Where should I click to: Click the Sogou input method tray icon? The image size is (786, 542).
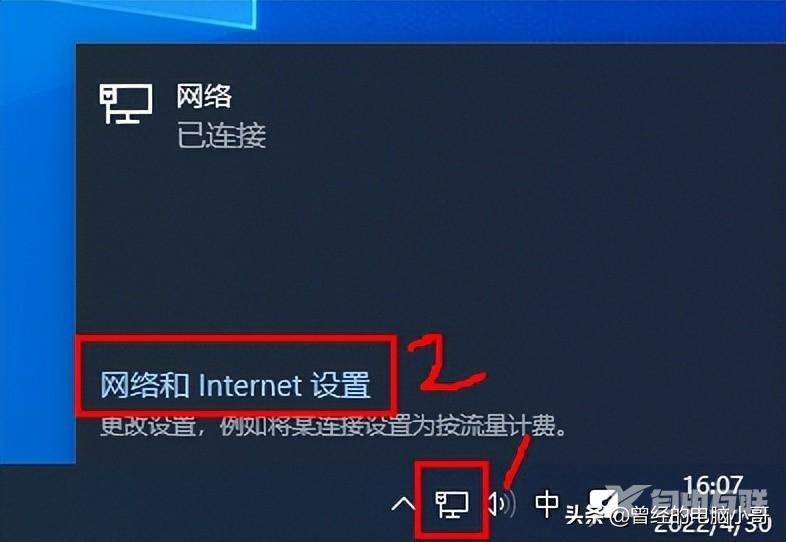pos(603,501)
